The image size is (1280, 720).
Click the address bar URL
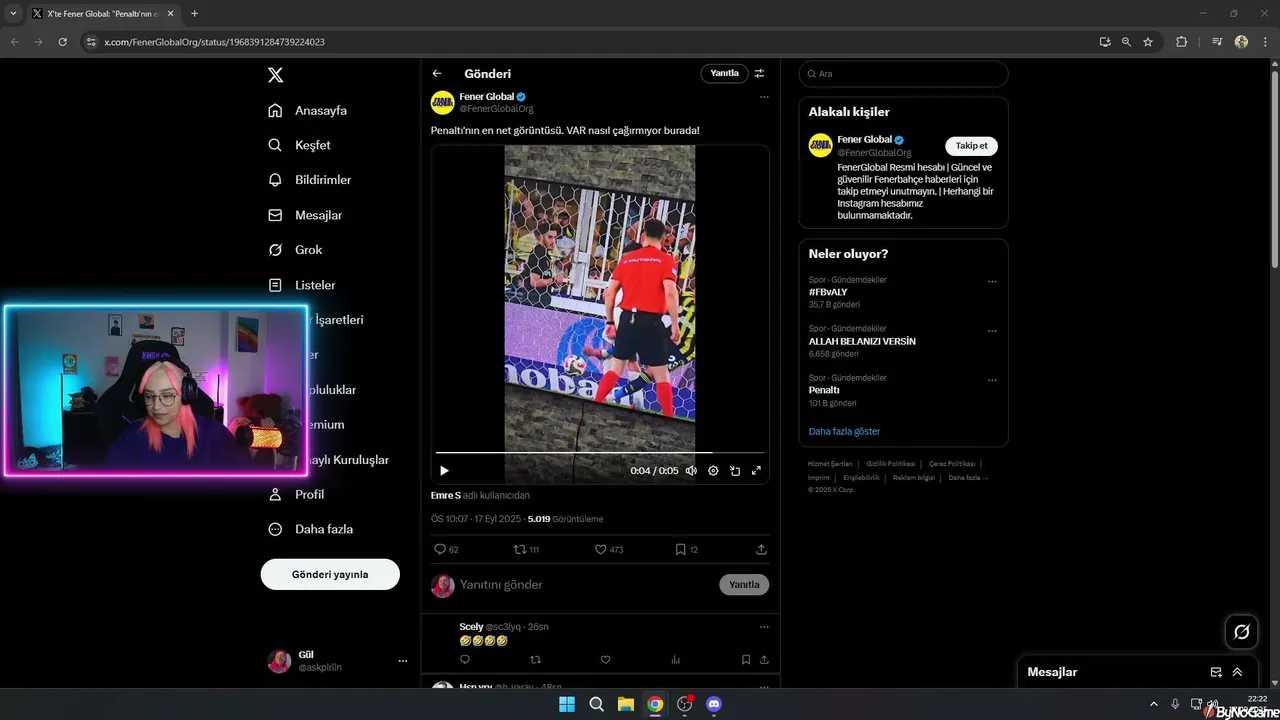pos(214,42)
